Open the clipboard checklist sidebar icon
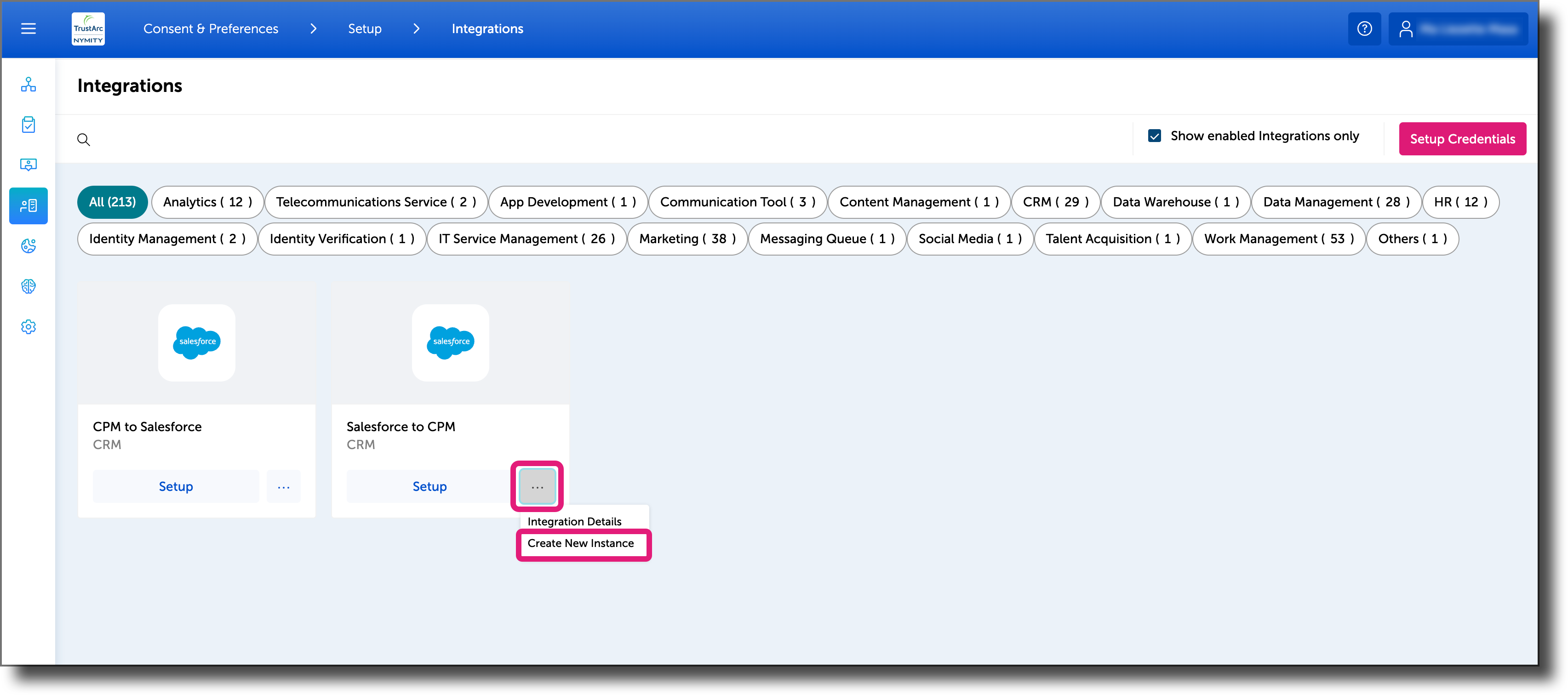1568x695 pixels. 29,125
